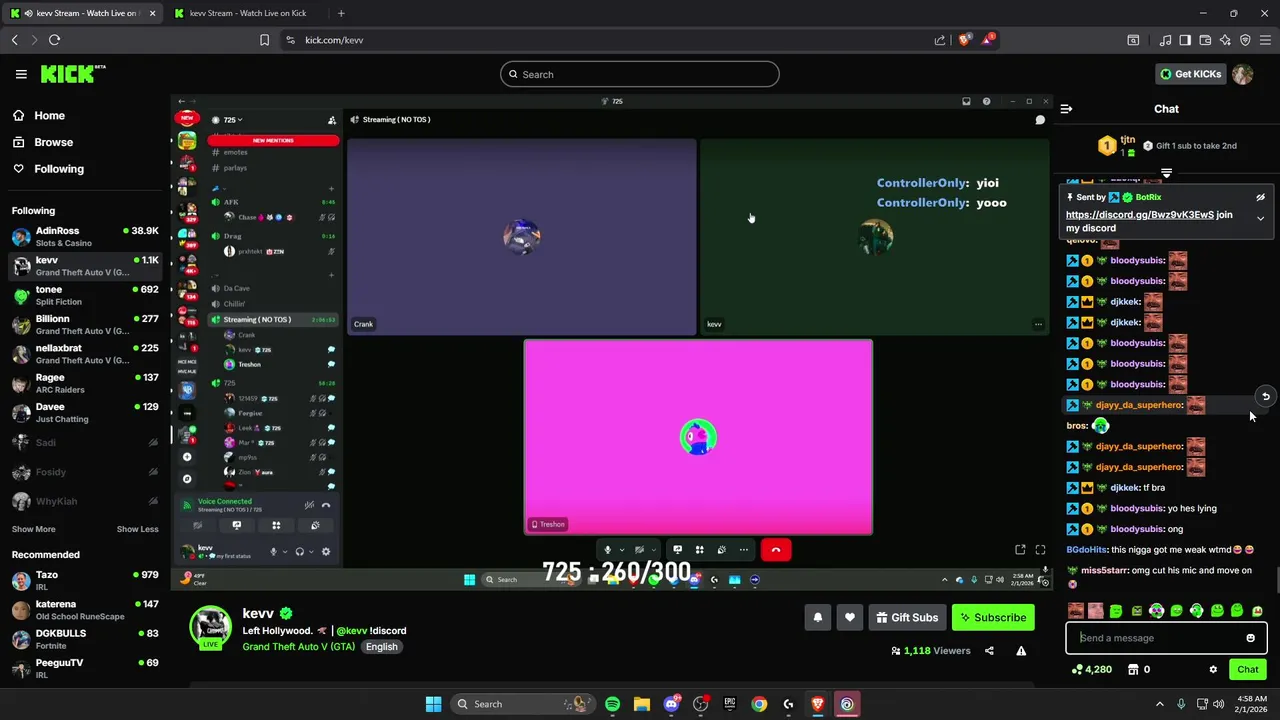Open Brave VPN shield icon

[x=1245, y=40]
